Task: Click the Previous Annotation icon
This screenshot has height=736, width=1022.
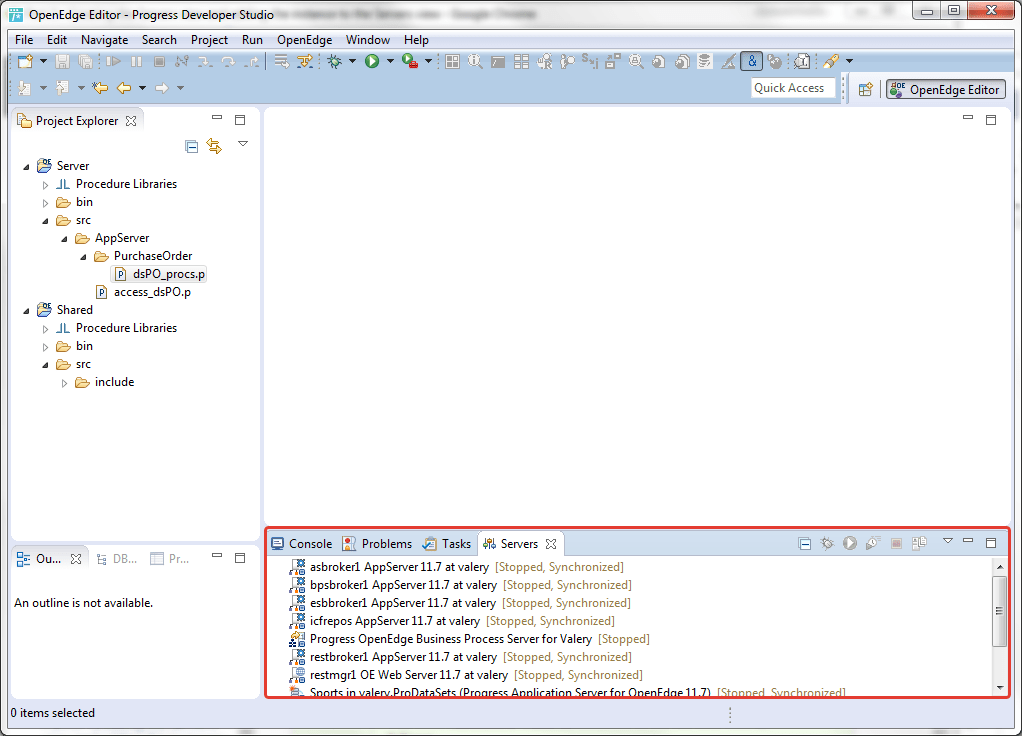Action: pyautogui.click(x=63, y=87)
